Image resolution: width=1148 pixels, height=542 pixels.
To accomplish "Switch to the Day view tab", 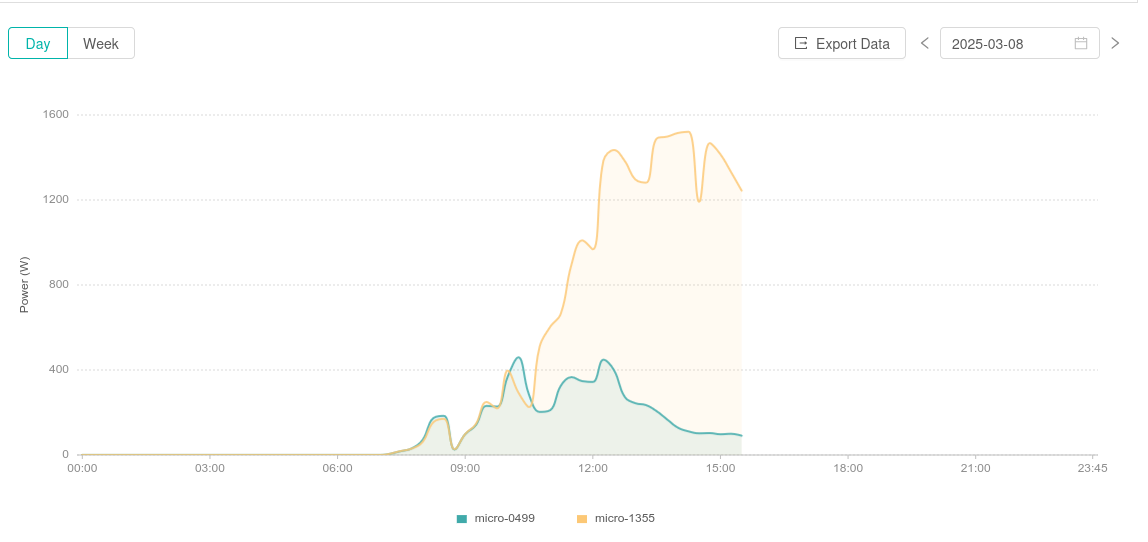I will (38, 43).
